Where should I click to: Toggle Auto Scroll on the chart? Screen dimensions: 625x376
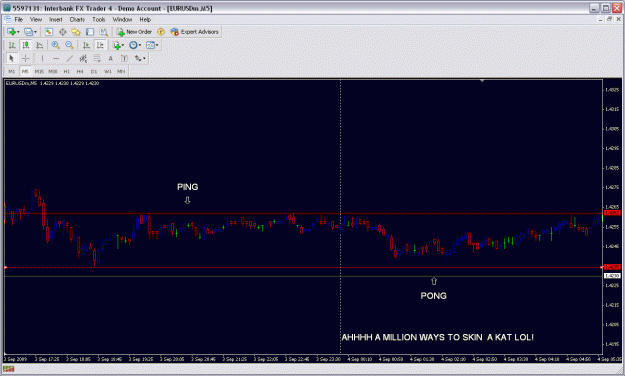coord(86,45)
